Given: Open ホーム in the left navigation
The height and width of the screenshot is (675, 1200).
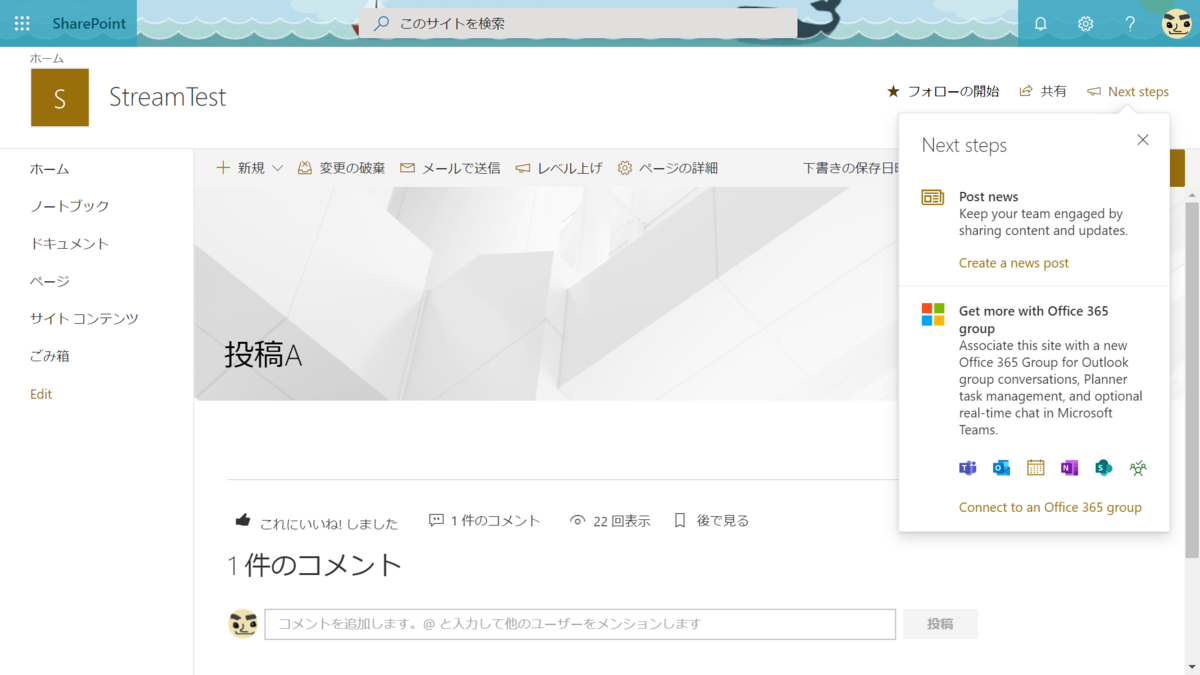Looking at the screenshot, I should click(50, 169).
